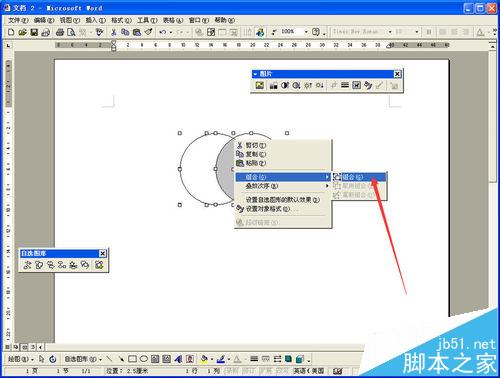Viewport: 500px width, 378px height.
Task: Close the 自选图形 floating toolbar
Action: point(103,254)
